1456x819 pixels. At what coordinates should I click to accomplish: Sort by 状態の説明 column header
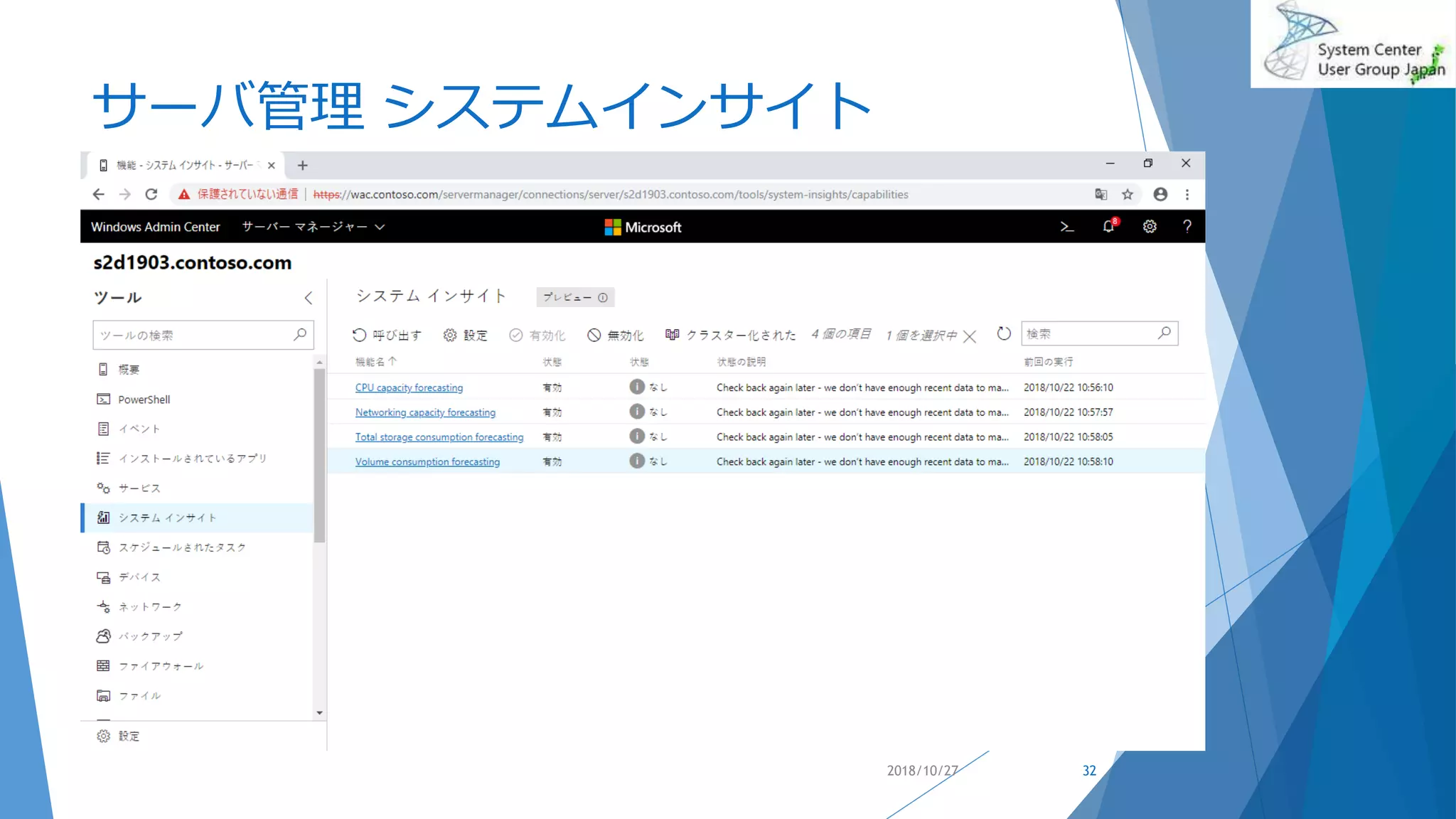(x=742, y=362)
